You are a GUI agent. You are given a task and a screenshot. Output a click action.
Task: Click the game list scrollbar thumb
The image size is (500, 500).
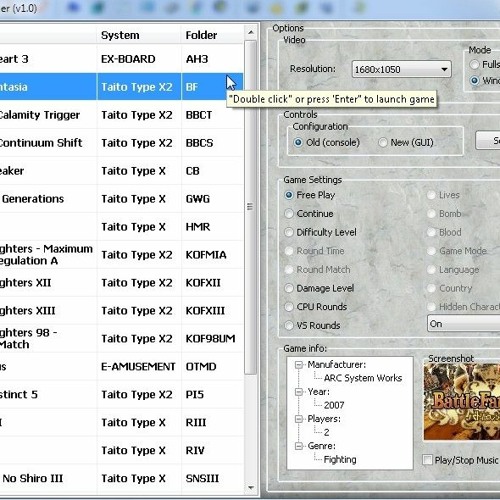pos(250,207)
